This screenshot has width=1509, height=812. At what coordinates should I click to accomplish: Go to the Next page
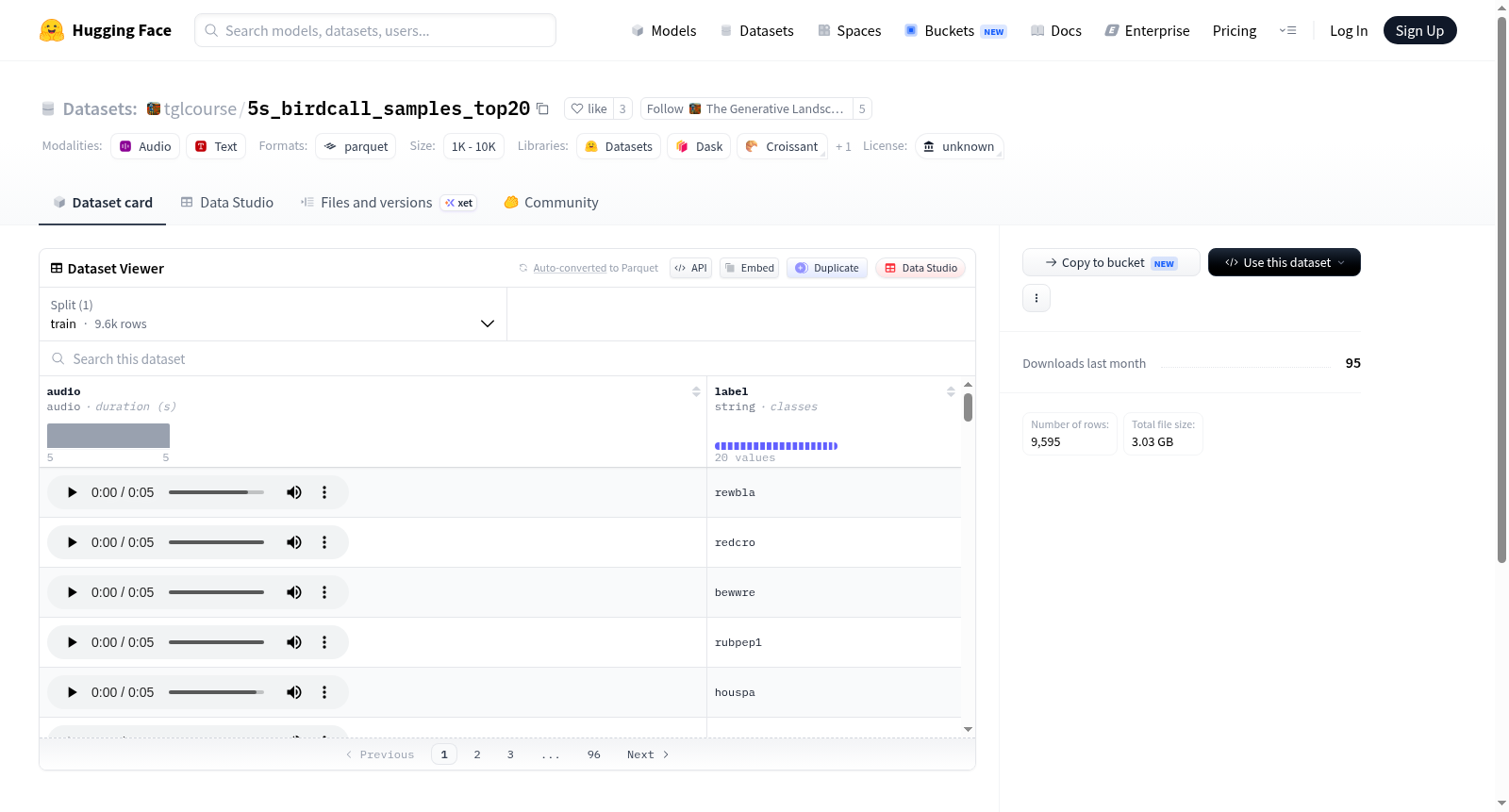648,754
